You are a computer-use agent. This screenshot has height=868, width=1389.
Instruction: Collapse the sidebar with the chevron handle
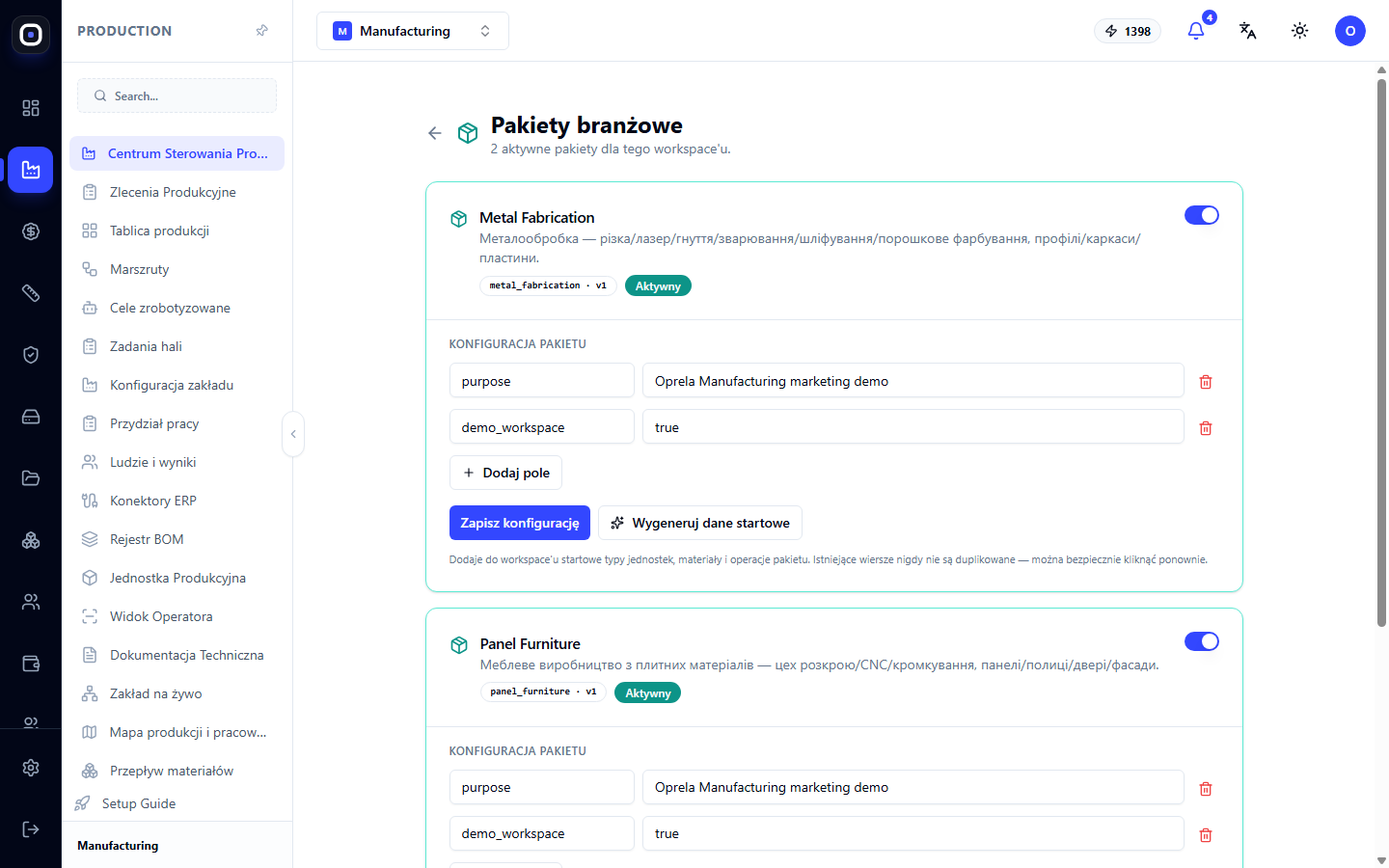(x=293, y=434)
